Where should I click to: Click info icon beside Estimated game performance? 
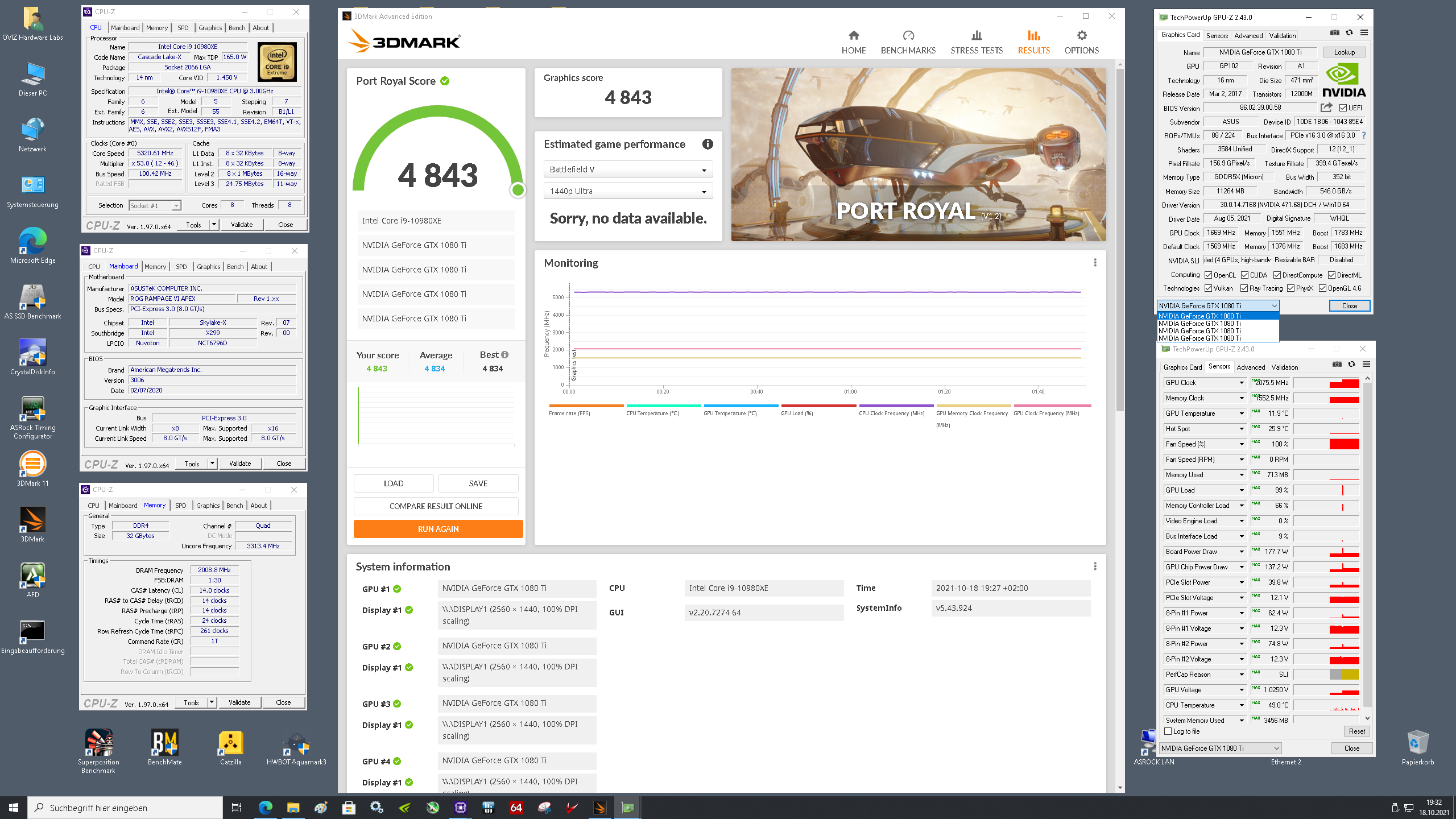[x=708, y=144]
